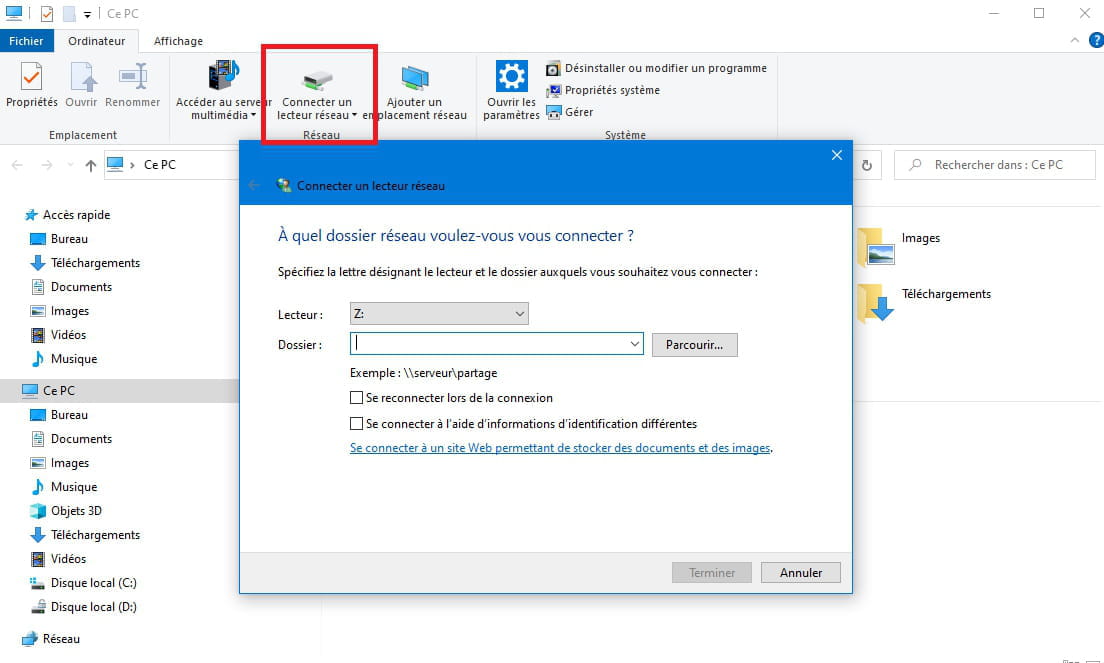
Task: Select Musique under Ce PC
Action: (63, 486)
